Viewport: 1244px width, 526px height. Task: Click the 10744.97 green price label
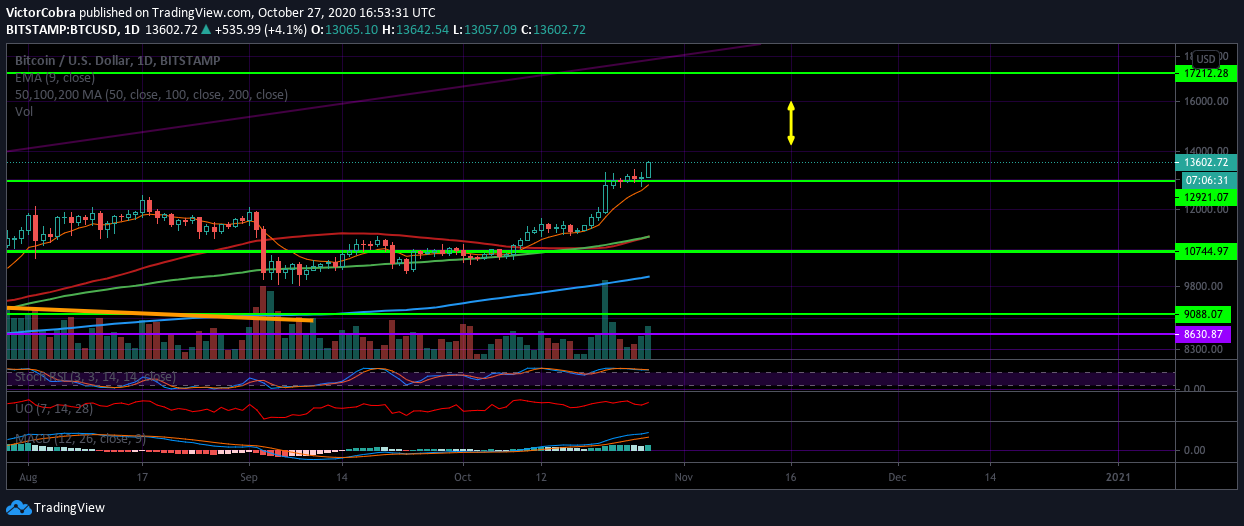1205,250
